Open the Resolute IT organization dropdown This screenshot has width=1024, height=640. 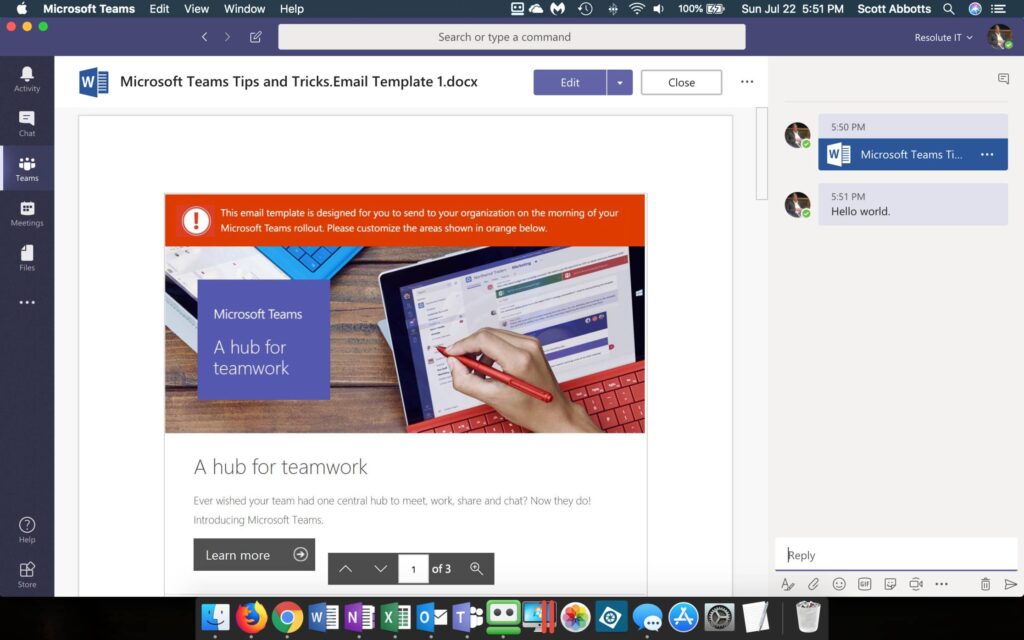pos(943,37)
